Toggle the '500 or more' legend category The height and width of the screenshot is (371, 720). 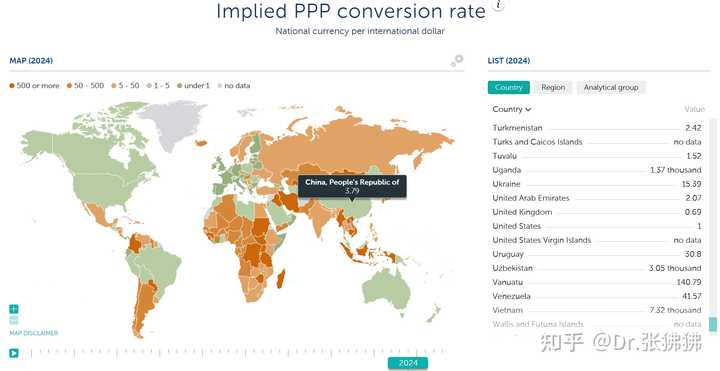pos(34,85)
